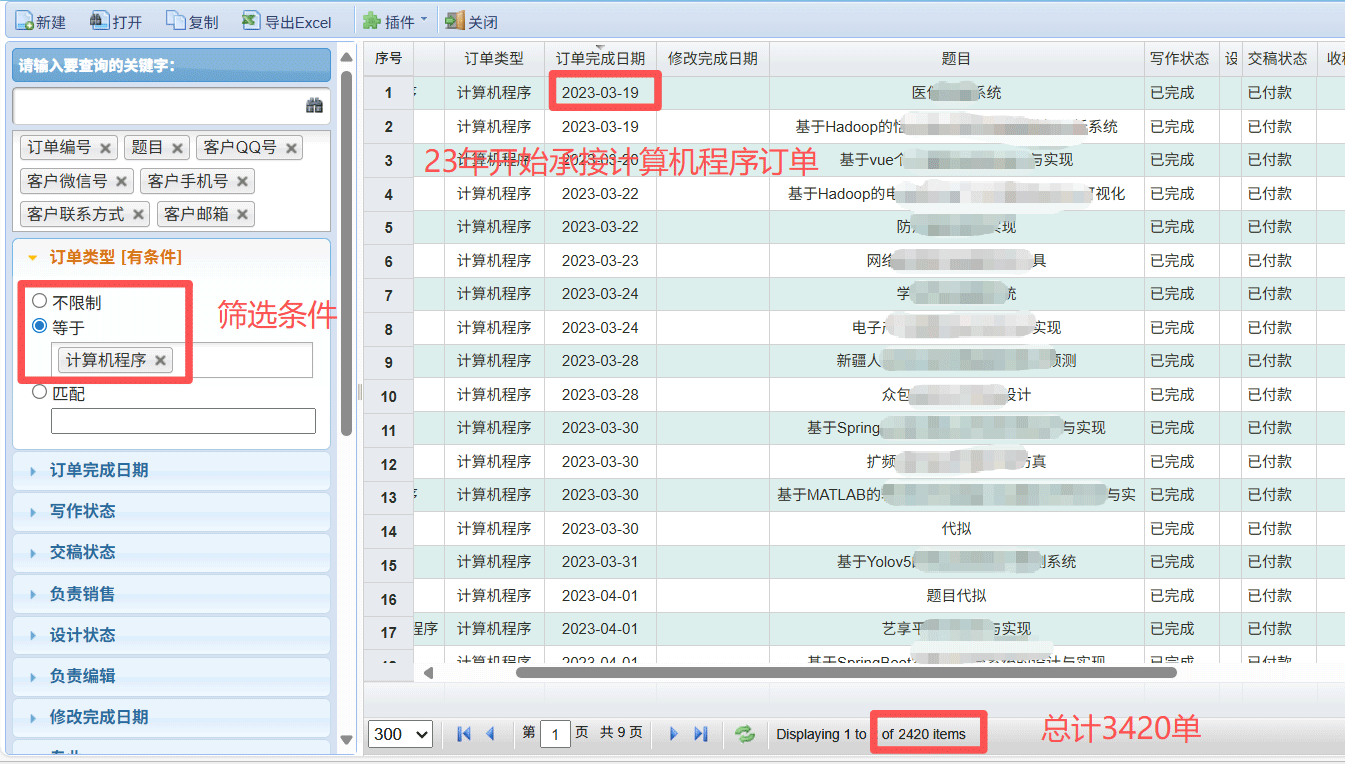Expand the 订单完成日期 filter section
The image size is (1345, 764).
[99, 470]
